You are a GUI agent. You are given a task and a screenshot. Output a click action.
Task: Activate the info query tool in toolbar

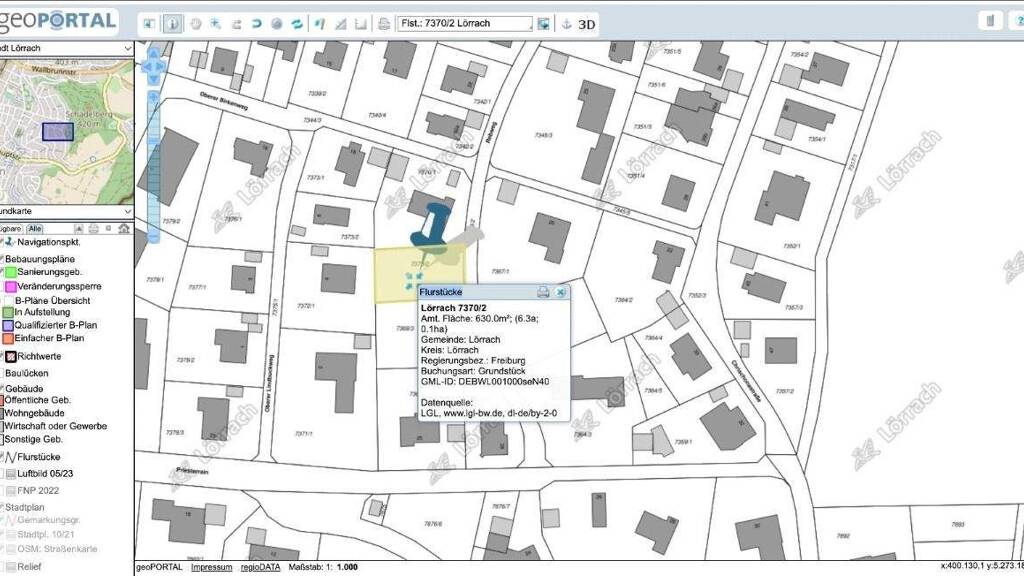coord(172,23)
